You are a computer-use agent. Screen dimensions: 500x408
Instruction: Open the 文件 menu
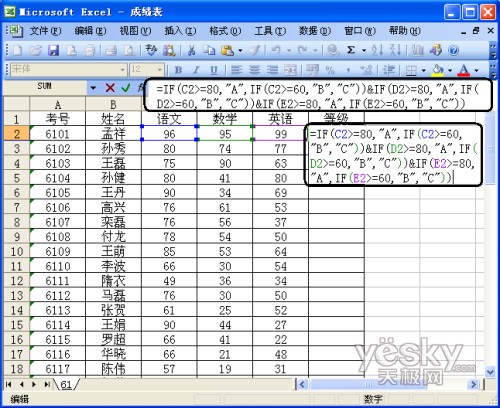pyautogui.click(x=45, y=31)
